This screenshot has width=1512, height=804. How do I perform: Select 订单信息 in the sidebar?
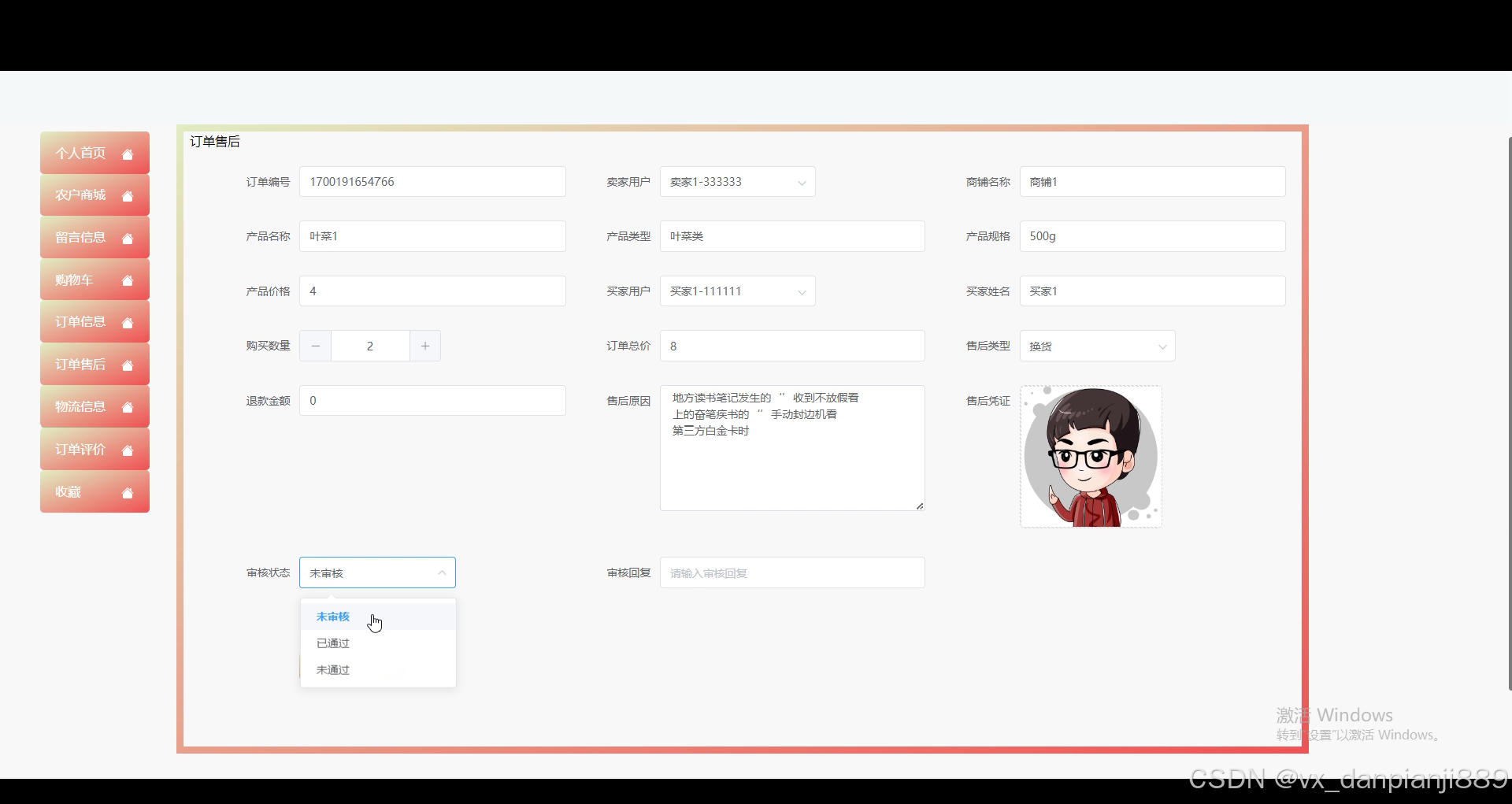[94, 322]
